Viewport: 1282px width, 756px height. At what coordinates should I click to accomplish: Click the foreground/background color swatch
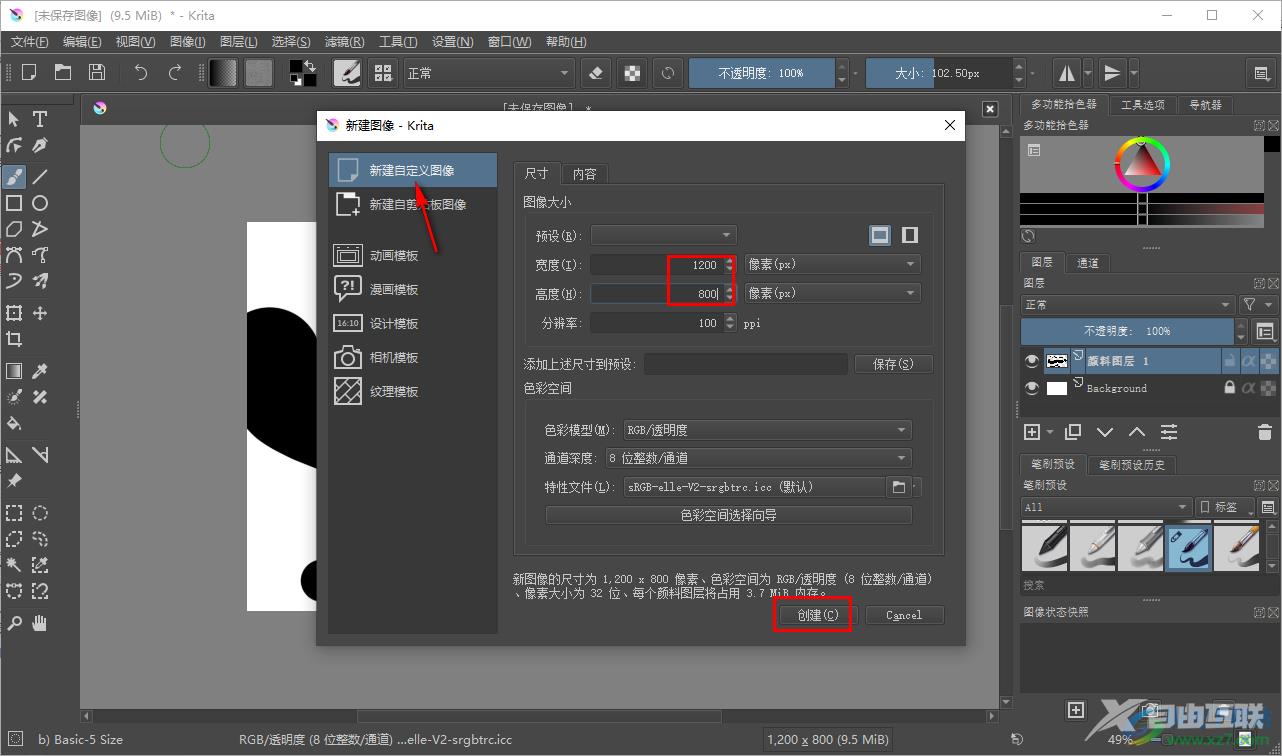point(302,72)
